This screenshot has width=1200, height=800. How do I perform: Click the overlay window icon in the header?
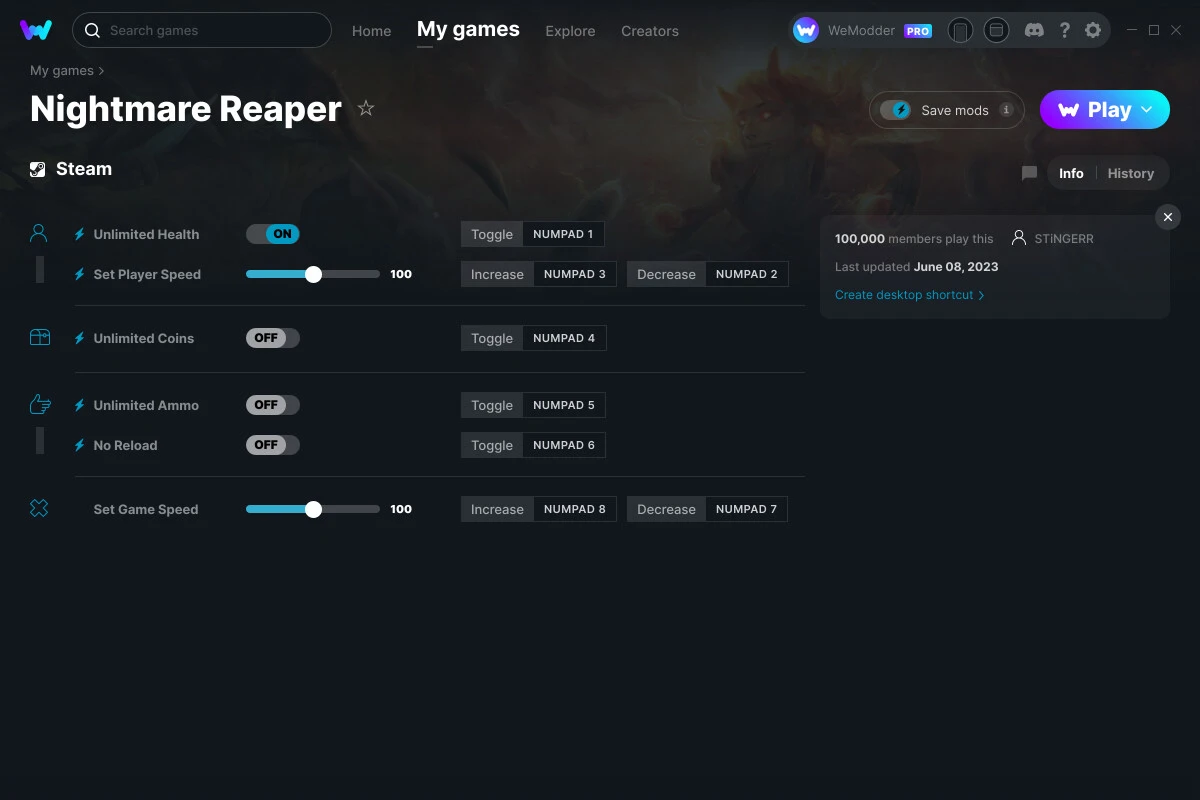[x=996, y=30]
